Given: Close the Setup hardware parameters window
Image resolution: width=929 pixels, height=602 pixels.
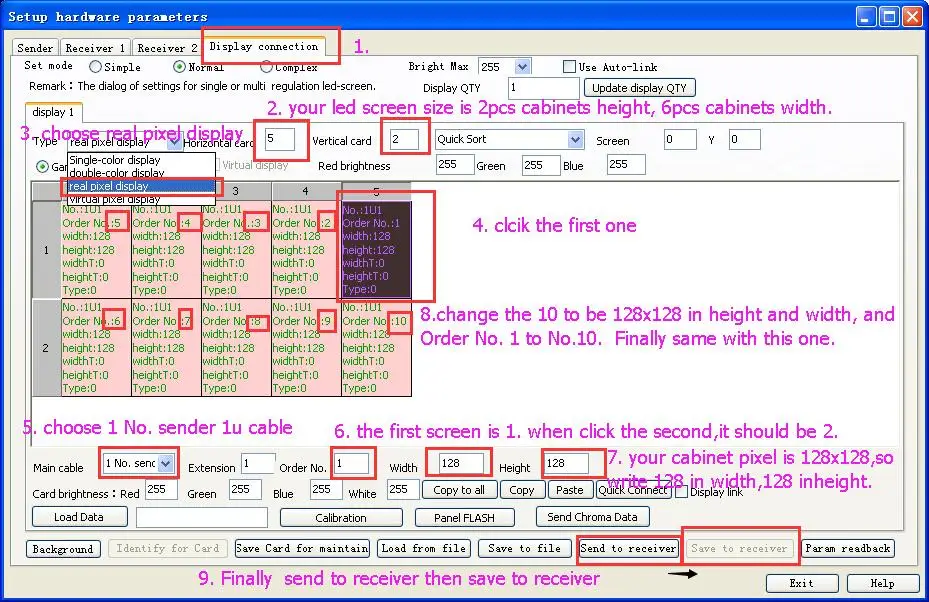Looking at the screenshot, I should tap(912, 16).
